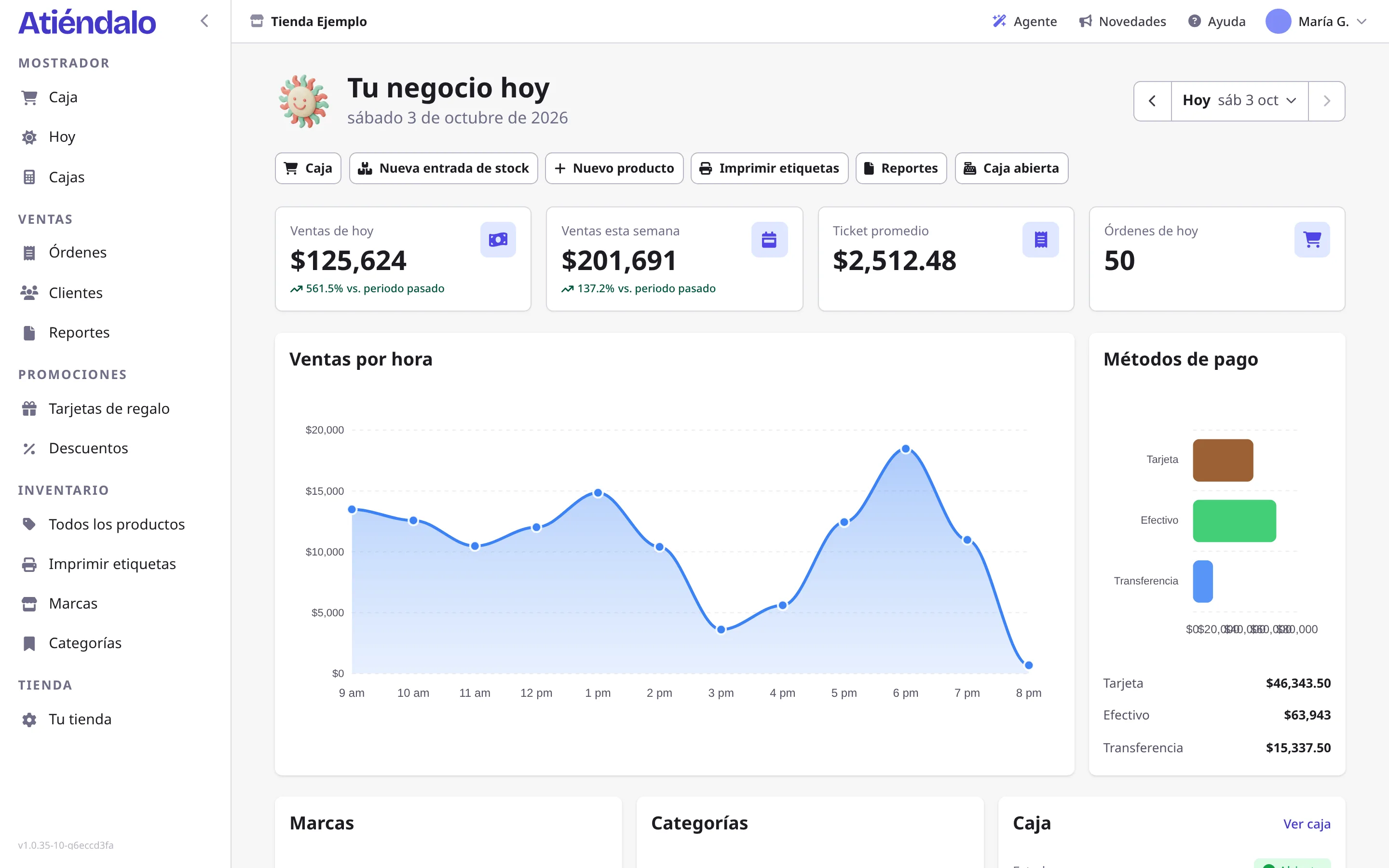This screenshot has height=868, width=1389.
Task: Collapse the sidebar with the chevron
Action: pyautogui.click(x=204, y=21)
